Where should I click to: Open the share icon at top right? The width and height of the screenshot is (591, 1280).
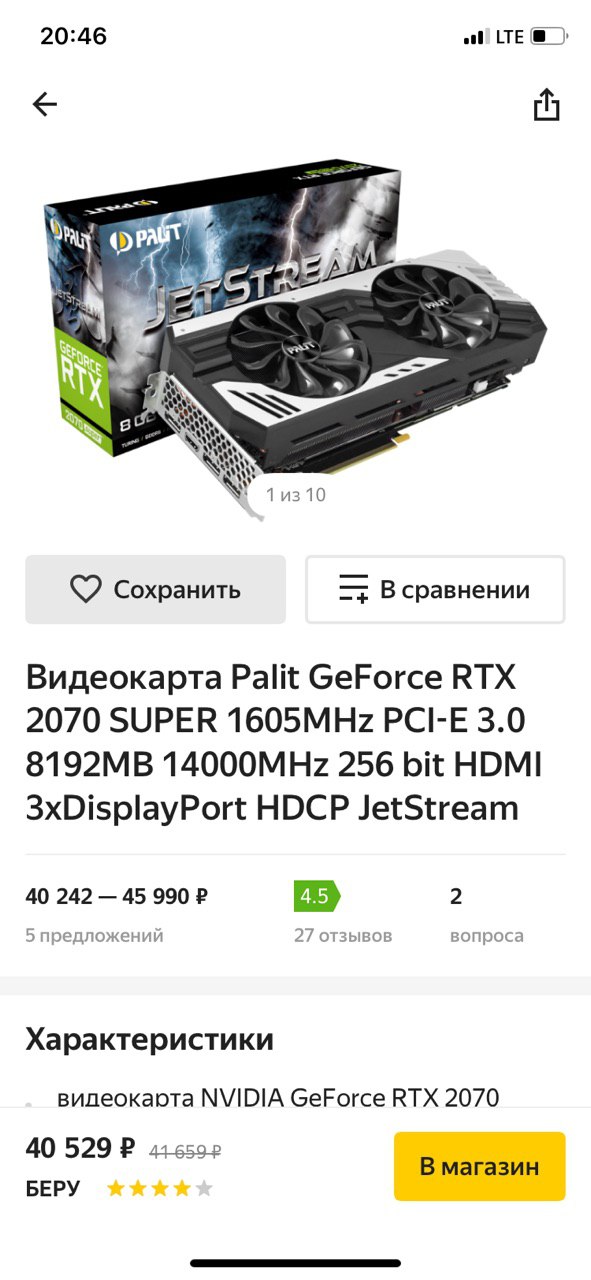tap(546, 104)
